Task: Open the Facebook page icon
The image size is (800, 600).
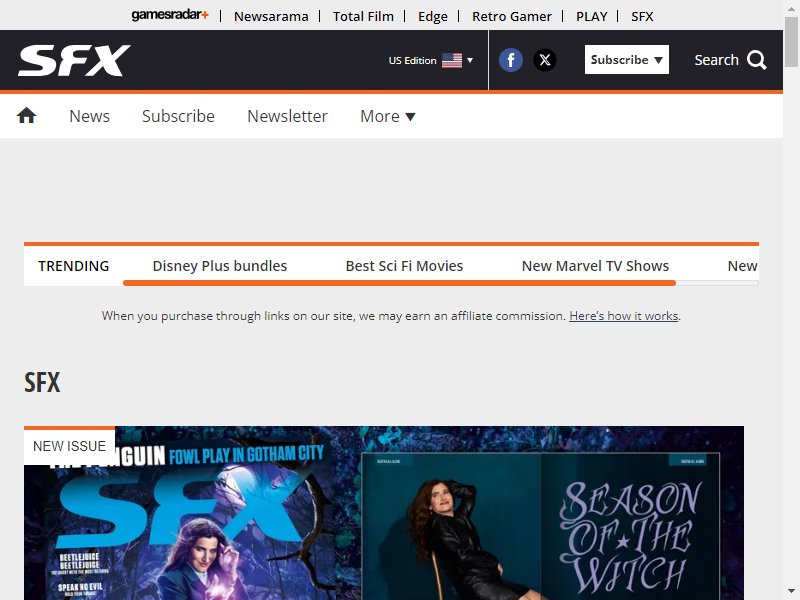Action: pyautogui.click(x=511, y=60)
